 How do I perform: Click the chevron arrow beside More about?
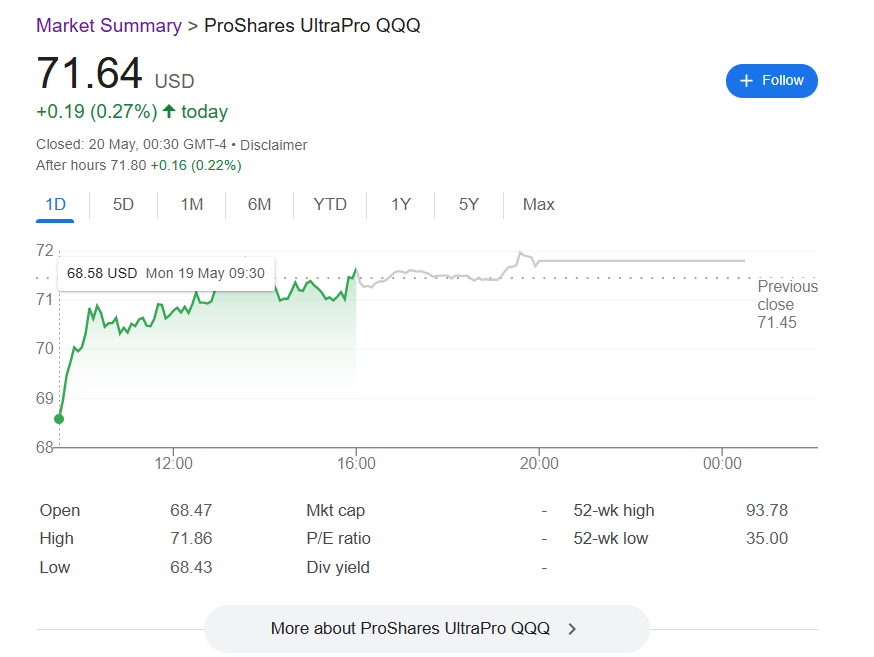(x=572, y=629)
